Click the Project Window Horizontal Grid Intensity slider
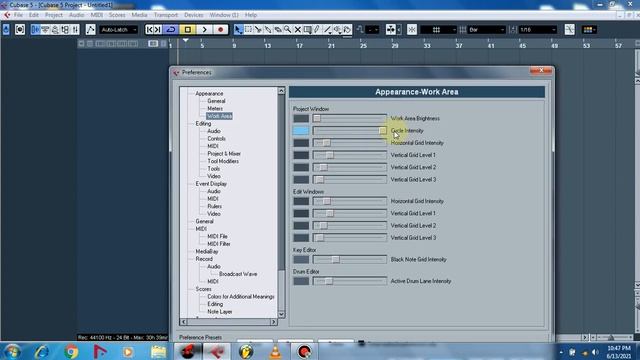 (350, 143)
